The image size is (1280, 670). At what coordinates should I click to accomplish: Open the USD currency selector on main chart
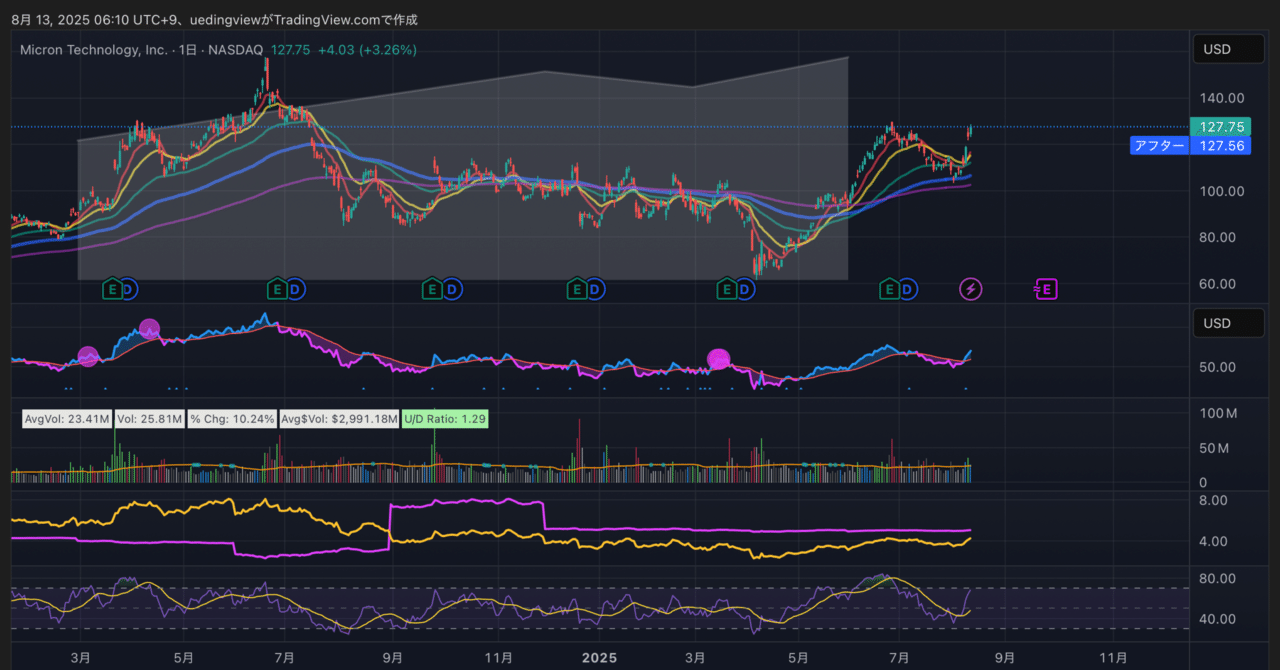point(1228,49)
